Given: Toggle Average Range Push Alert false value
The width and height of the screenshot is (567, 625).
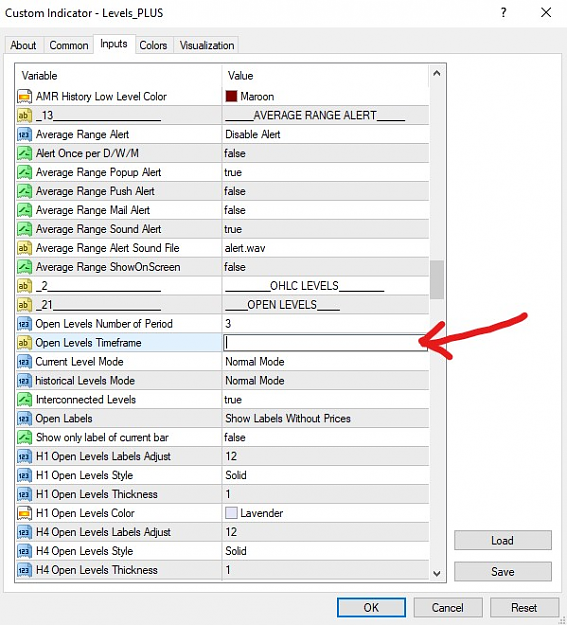Looking at the screenshot, I should tap(326, 191).
